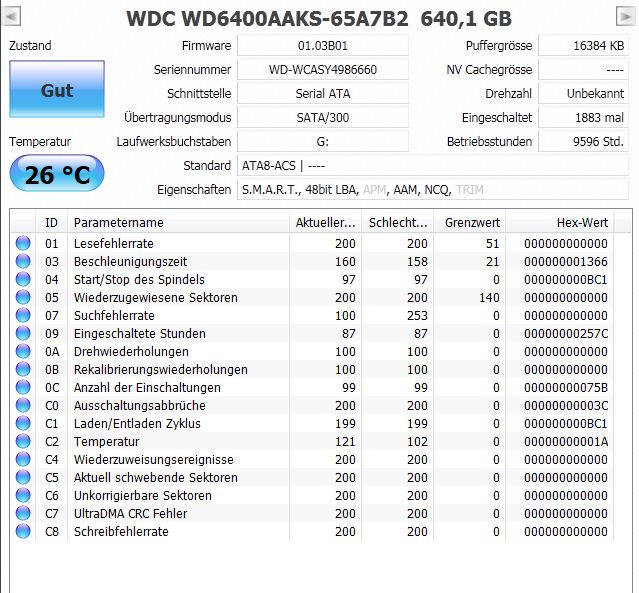
Task: Select the Beschleunigungszeit parameter name
Action: 130,261
